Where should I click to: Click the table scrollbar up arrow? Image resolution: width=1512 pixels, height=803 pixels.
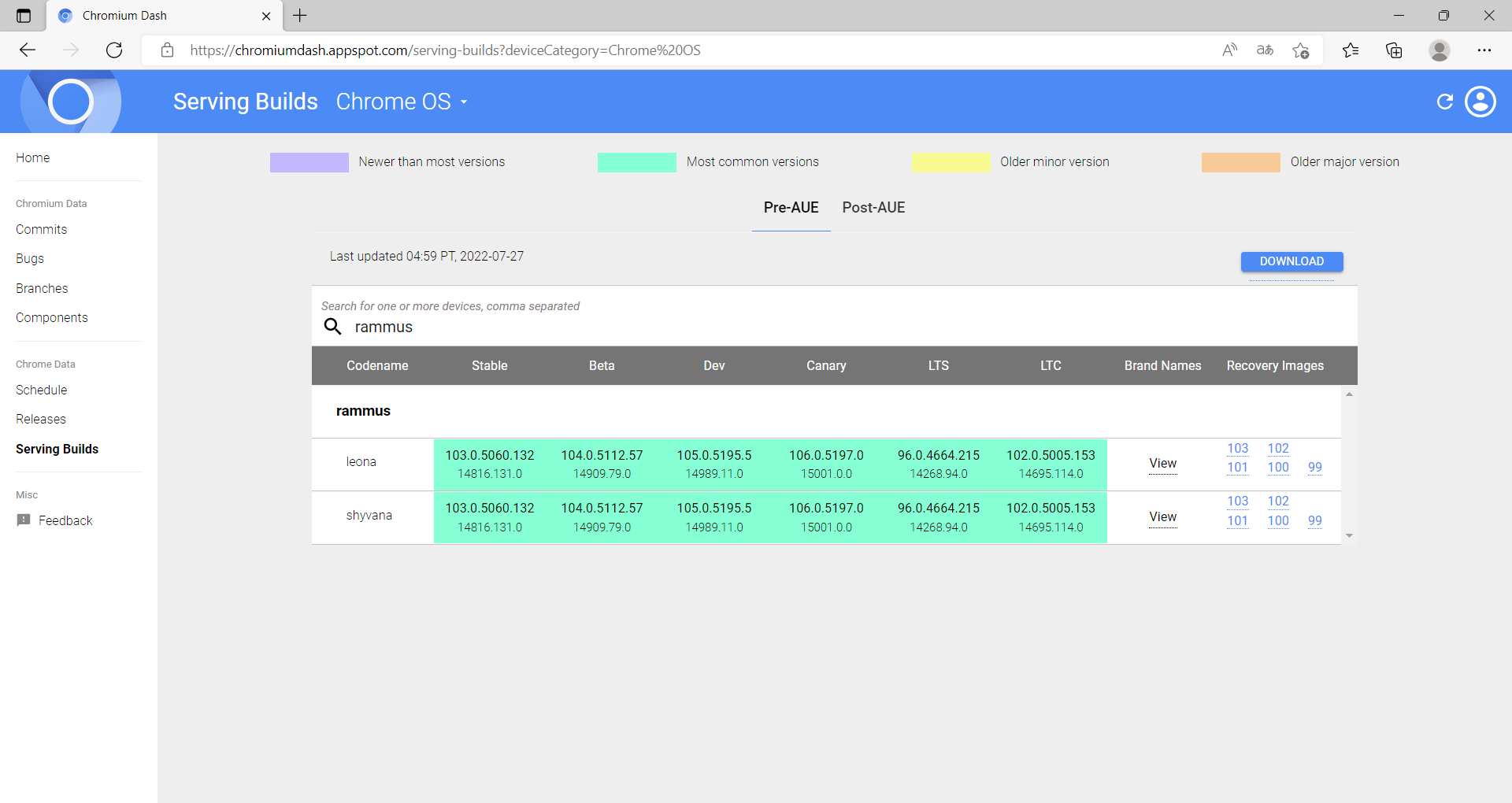(x=1349, y=394)
